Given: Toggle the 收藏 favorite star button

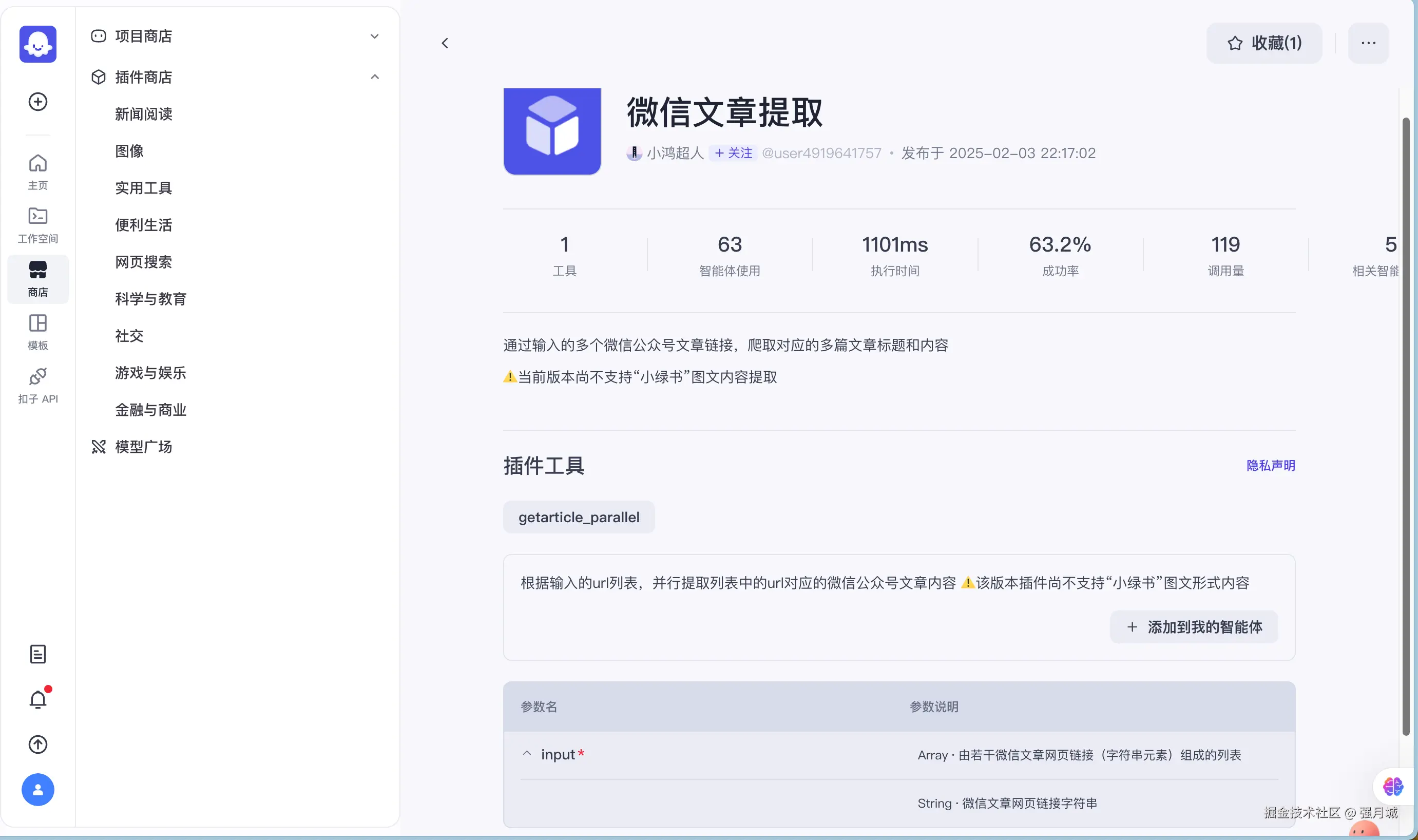Looking at the screenshot, I should point(1263,43).
